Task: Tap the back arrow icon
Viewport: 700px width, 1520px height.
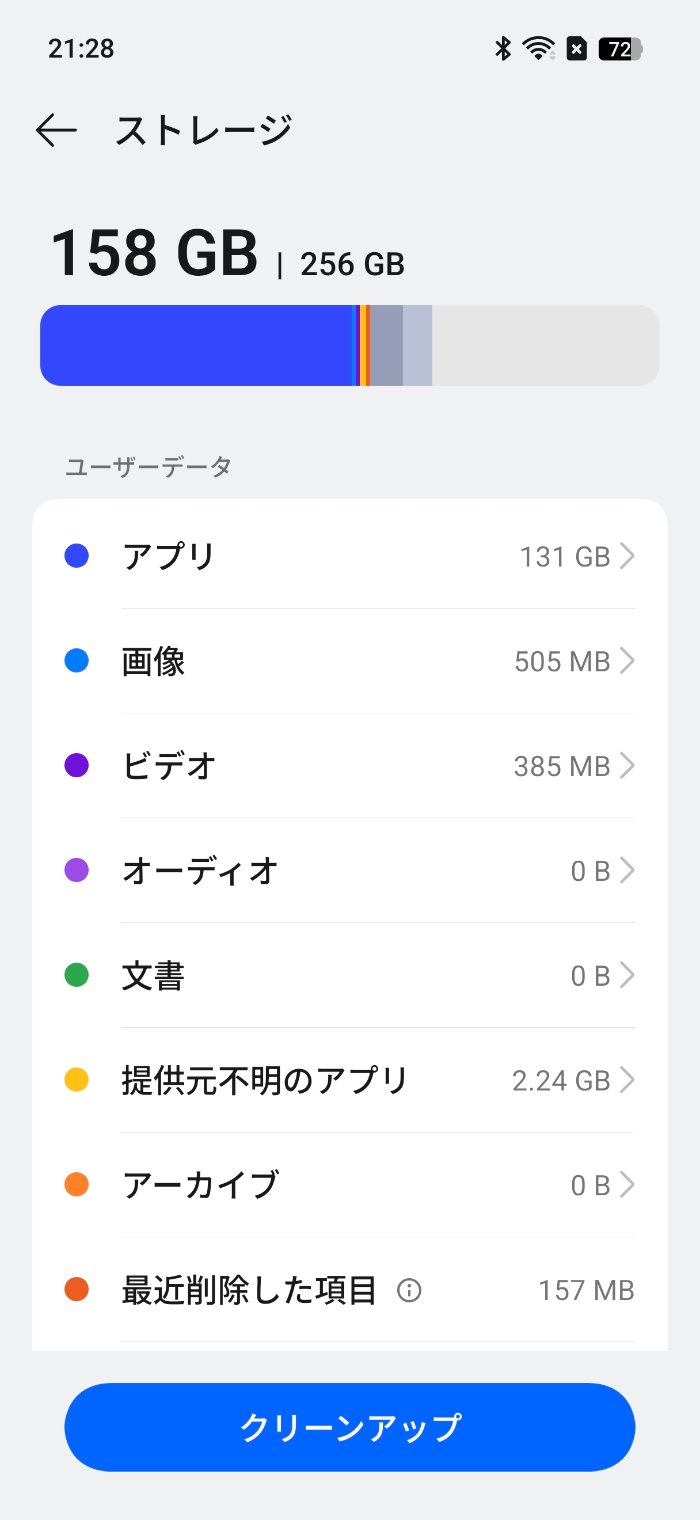Action: pos(56,130)
